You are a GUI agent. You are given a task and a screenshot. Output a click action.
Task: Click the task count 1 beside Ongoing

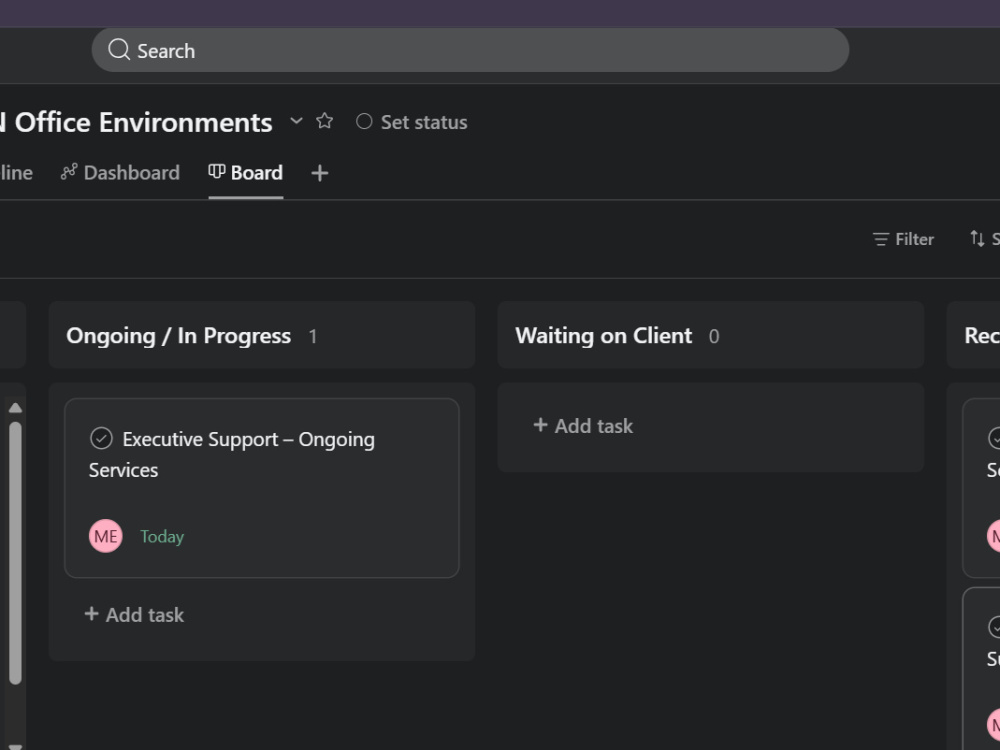pos(312,336)
